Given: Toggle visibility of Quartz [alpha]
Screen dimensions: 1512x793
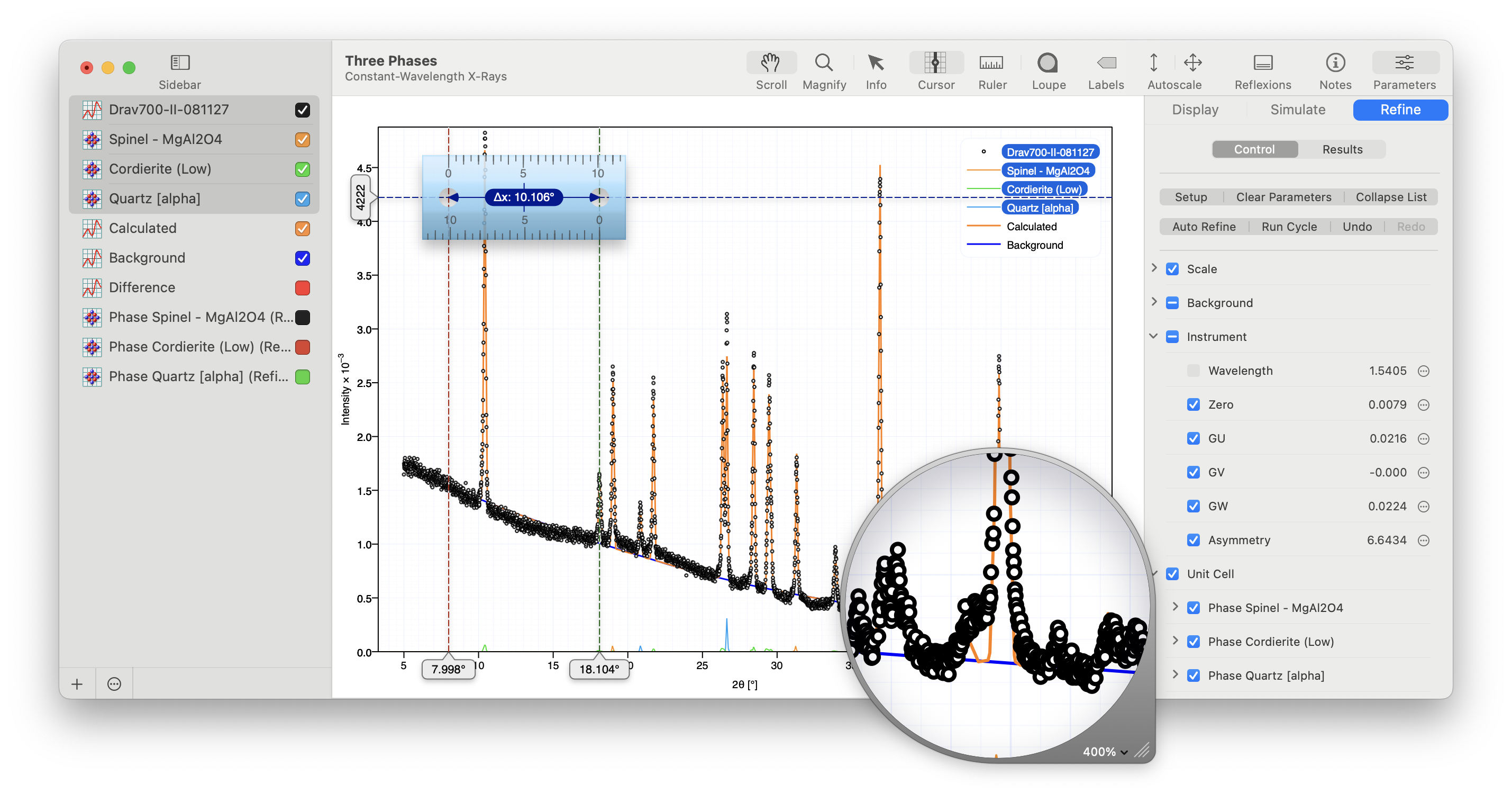Looking at the screenshot, I should point(302,199).
